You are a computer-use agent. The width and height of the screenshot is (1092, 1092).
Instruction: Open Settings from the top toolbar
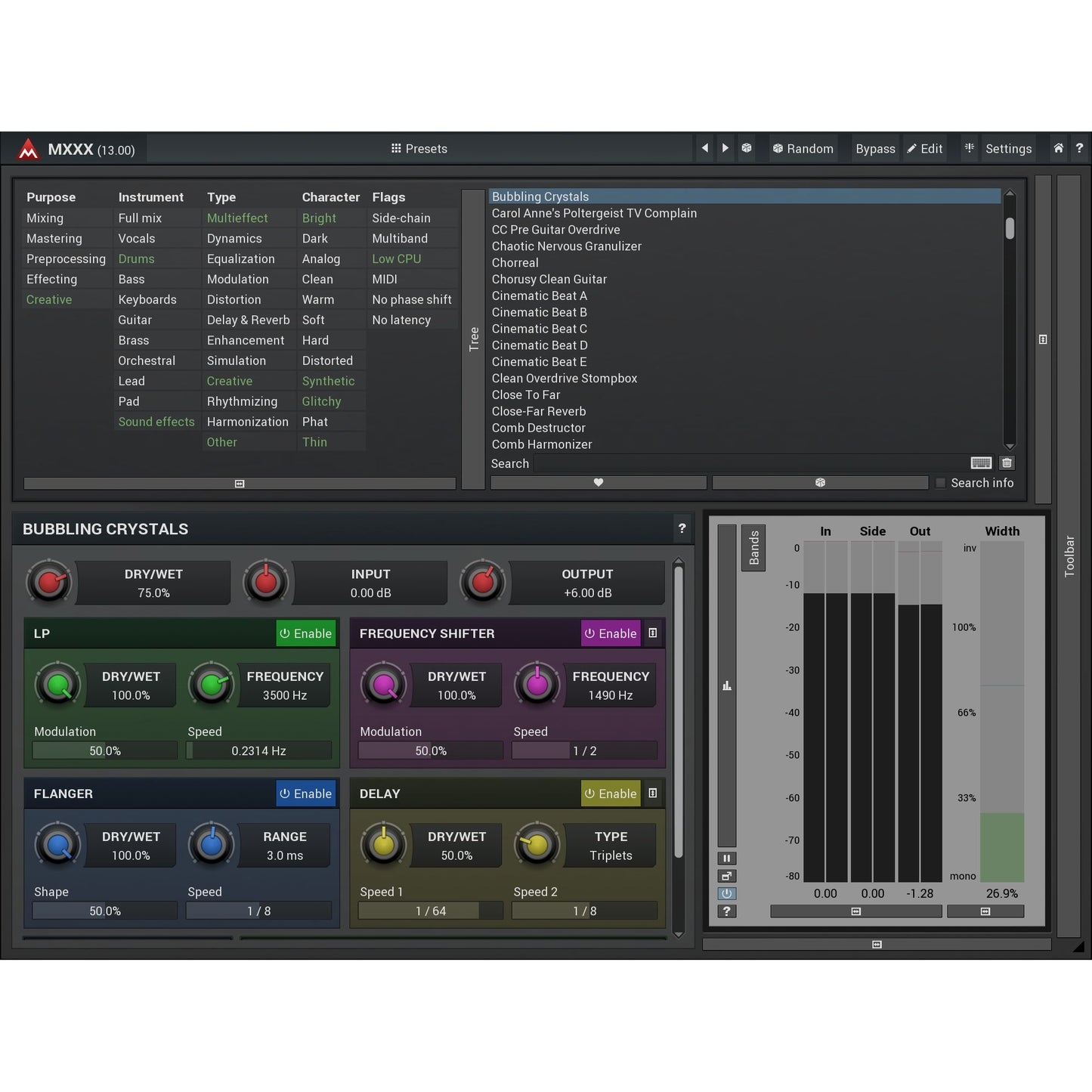point(1008,148)
